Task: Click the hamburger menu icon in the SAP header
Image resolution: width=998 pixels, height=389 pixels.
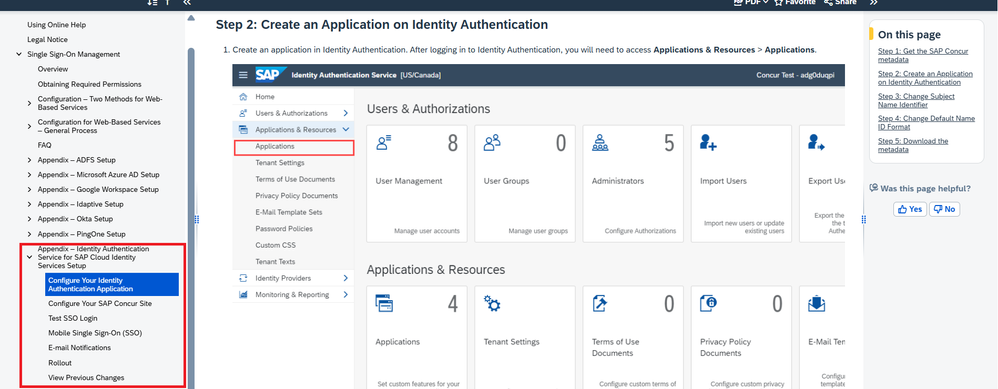Action: click(243, 75)
